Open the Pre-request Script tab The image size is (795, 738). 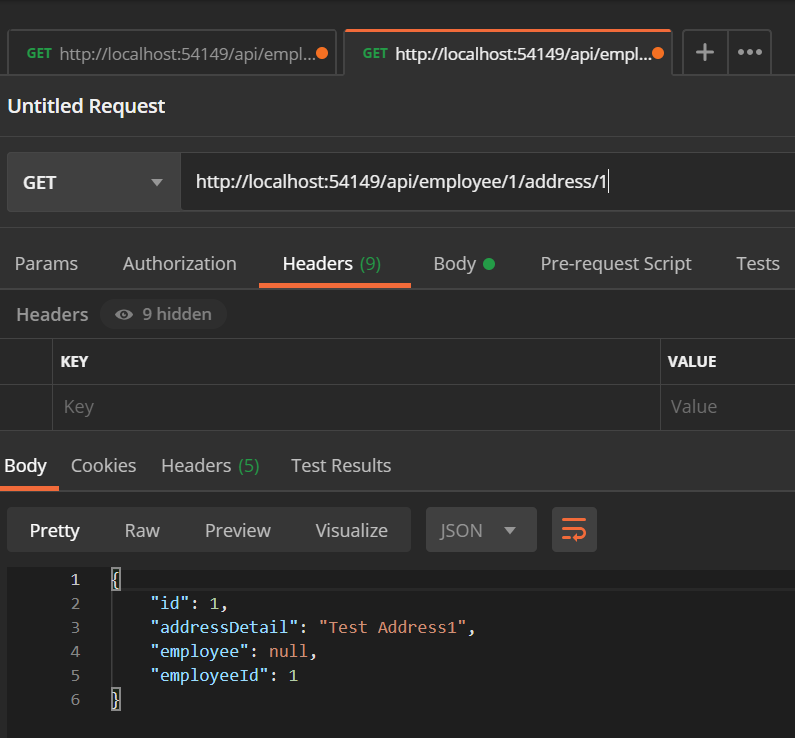click(x=616, y=264)
